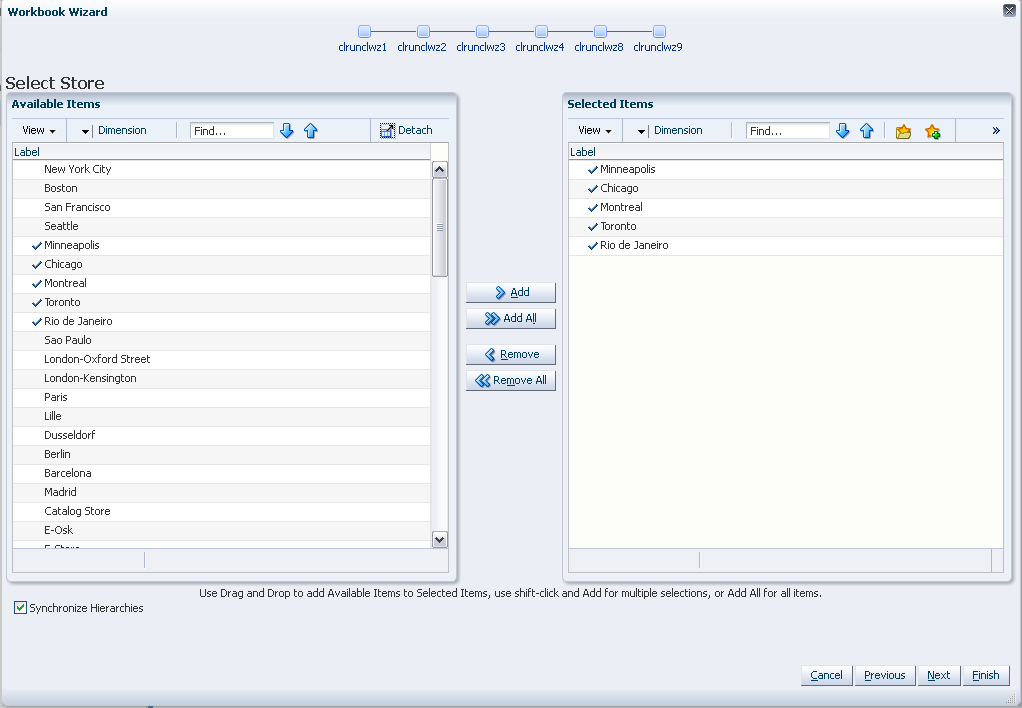The width and height of the screenshot is (1022, 708).
Task: Select Rio de Janeiro in Selected Items
Action: point(785,245)
